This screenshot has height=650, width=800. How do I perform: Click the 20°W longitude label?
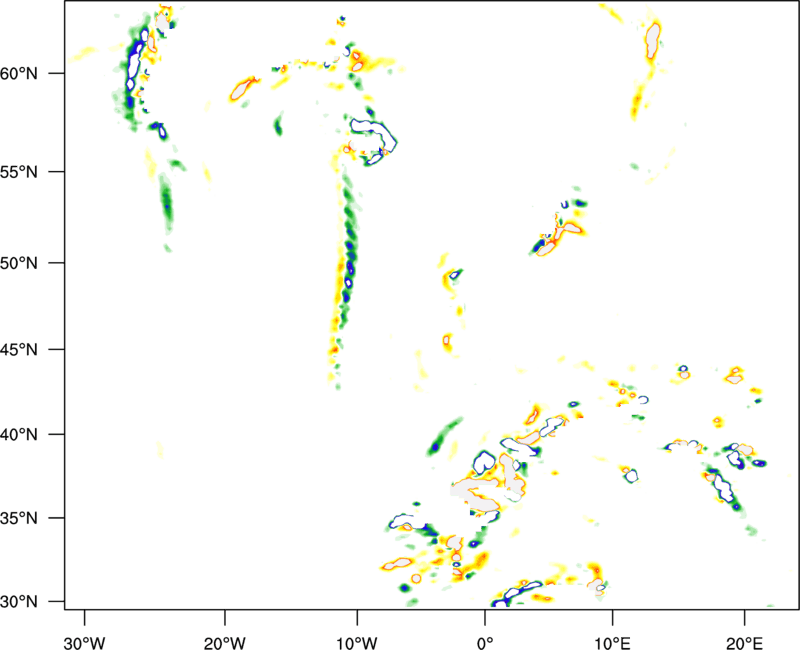tap(225, 643)
